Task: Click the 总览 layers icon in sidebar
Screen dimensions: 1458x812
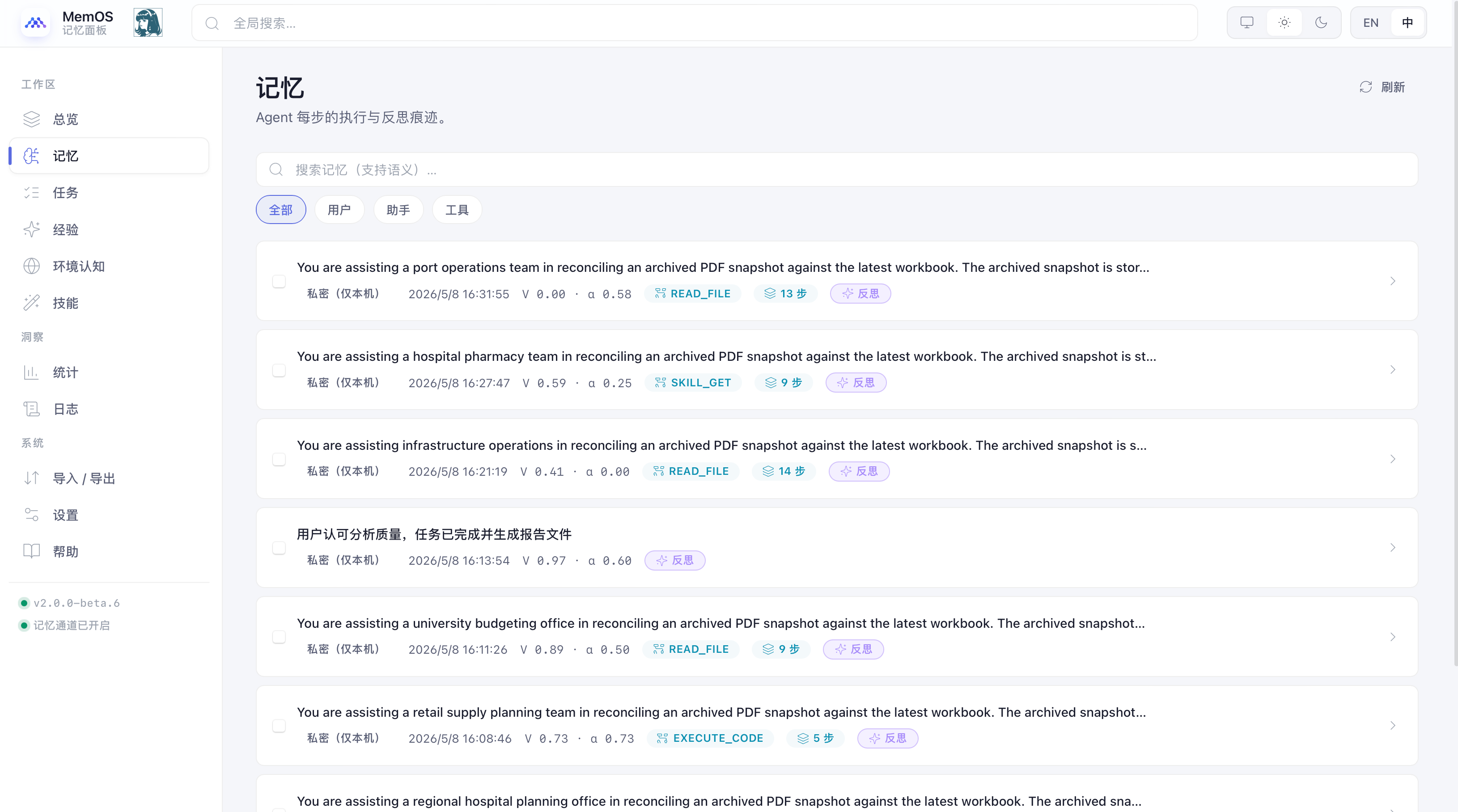Action: (x=32, y=119)
